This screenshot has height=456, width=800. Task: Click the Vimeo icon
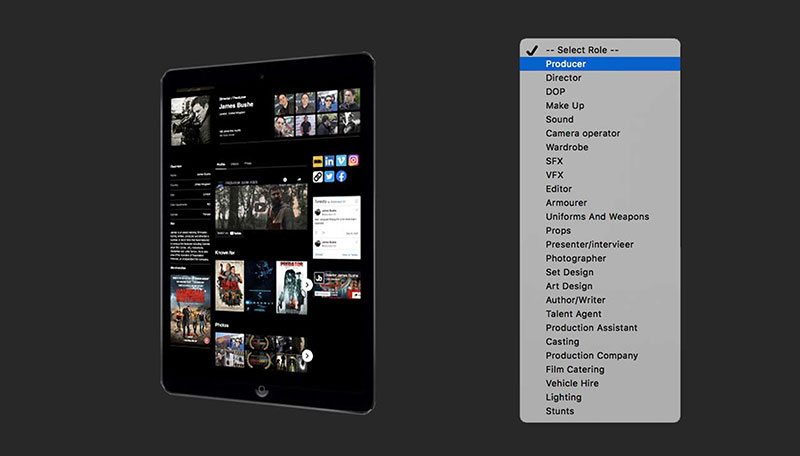(341, 161)
